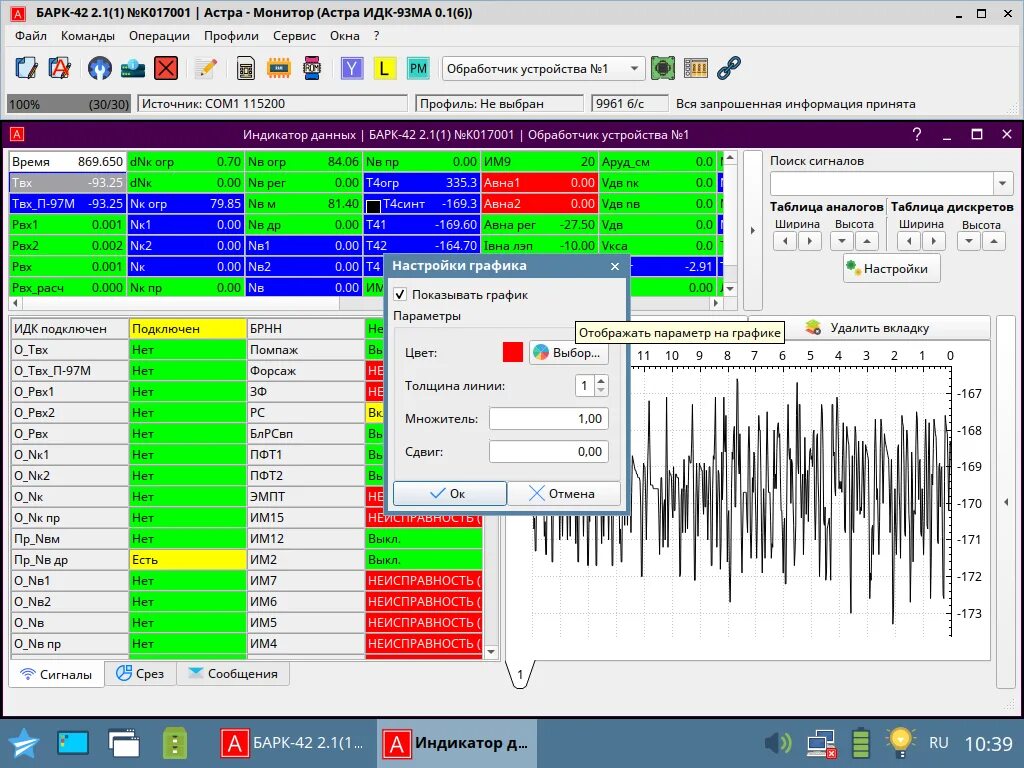
Task: Click the red Цвет color swatch
Action: tap(513, 353)
